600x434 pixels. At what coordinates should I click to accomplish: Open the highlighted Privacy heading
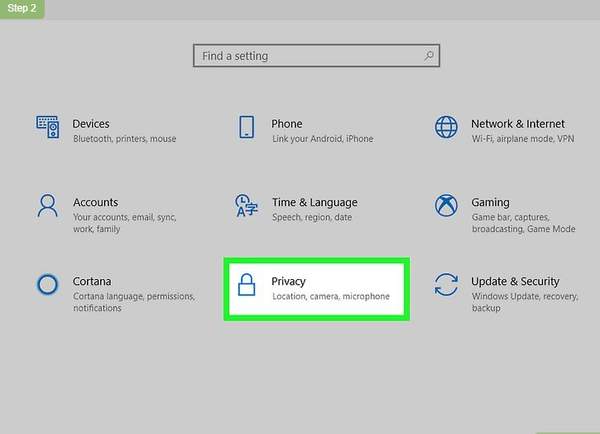tap(288, 281)
